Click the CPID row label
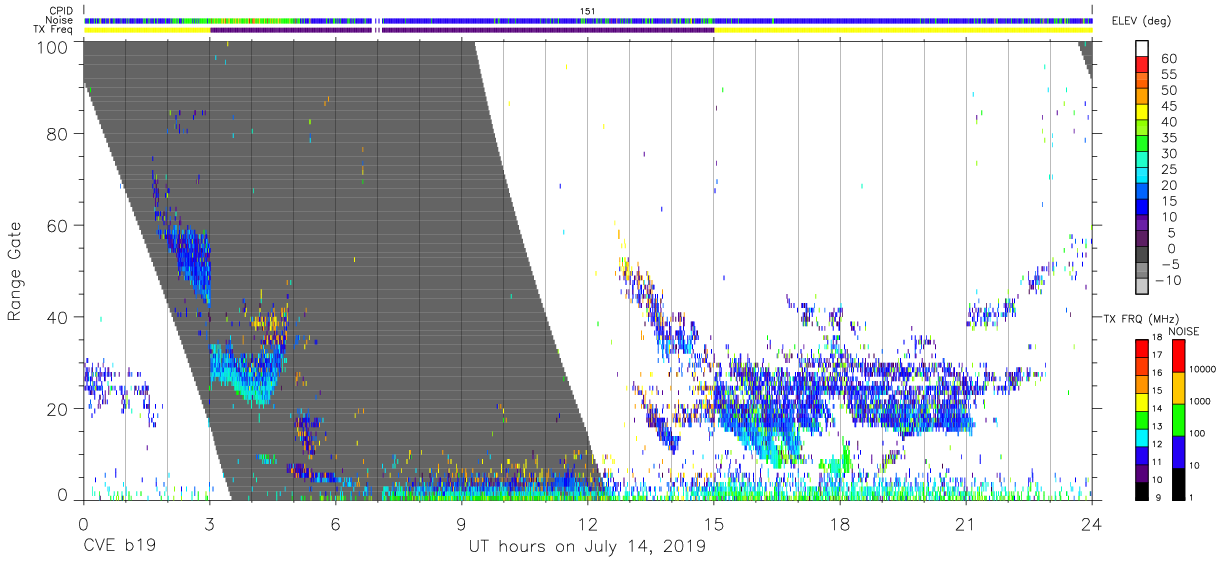This screenshot has height=567, width=1228. tap(62, 10)
